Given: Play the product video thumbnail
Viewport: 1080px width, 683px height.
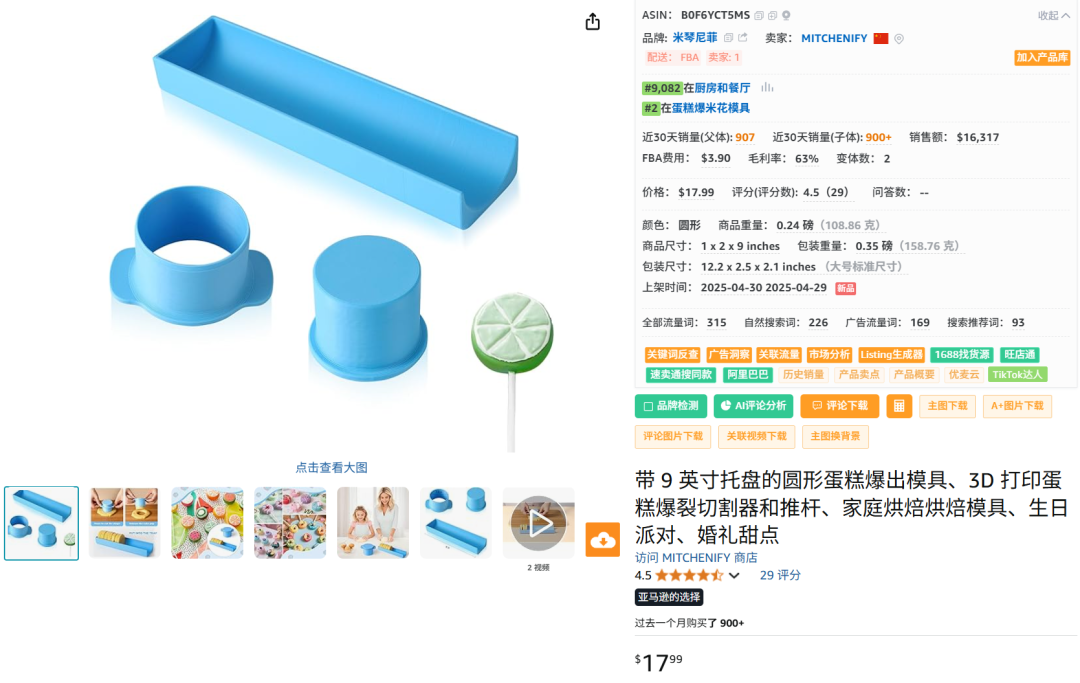Looking at the screenshot, I should (539, 523).
